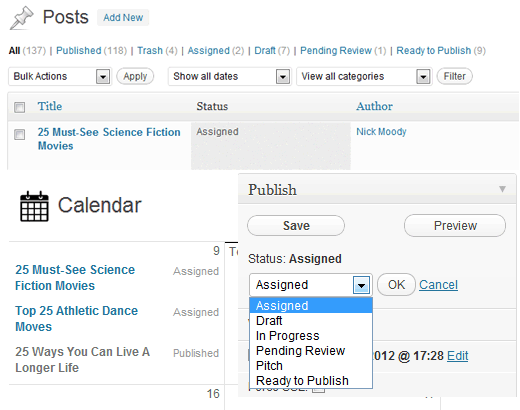
Task: Collapse the Publish panel arrow
Action: click(502, 189)
